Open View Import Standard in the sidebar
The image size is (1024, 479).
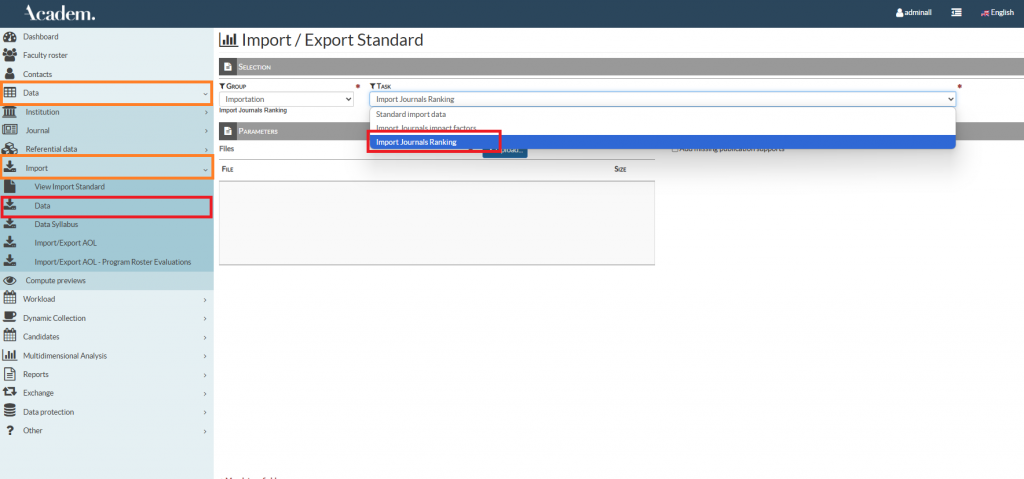pos(69,187)
